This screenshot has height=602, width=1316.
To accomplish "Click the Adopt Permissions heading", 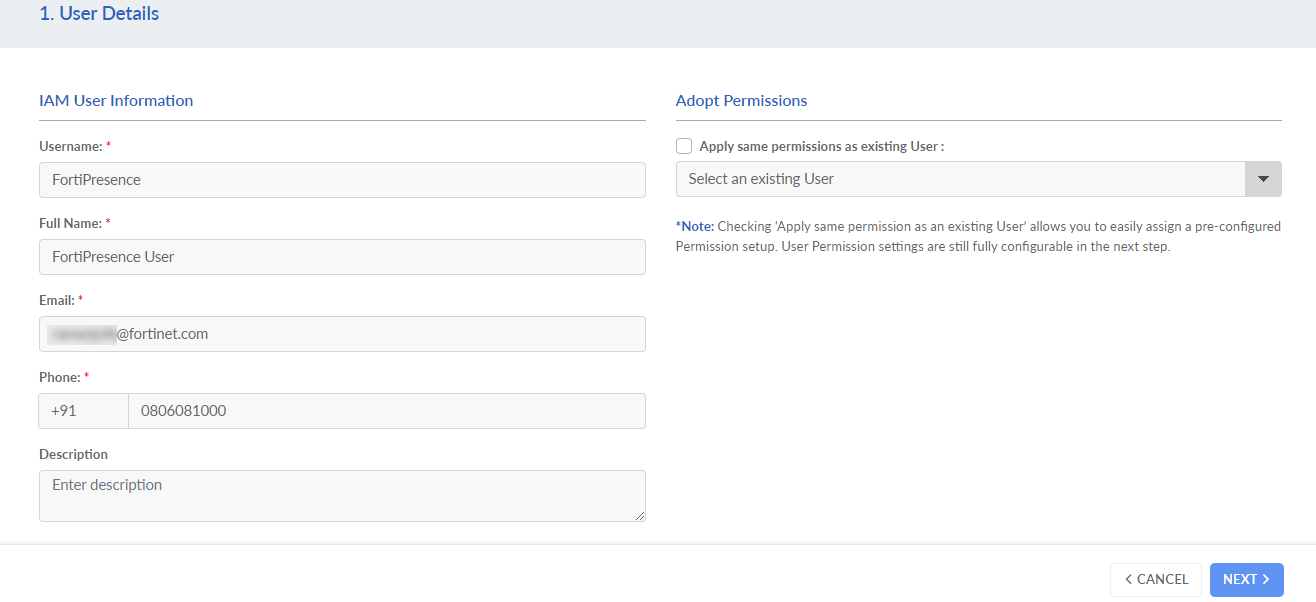I will tap(741, 101).
